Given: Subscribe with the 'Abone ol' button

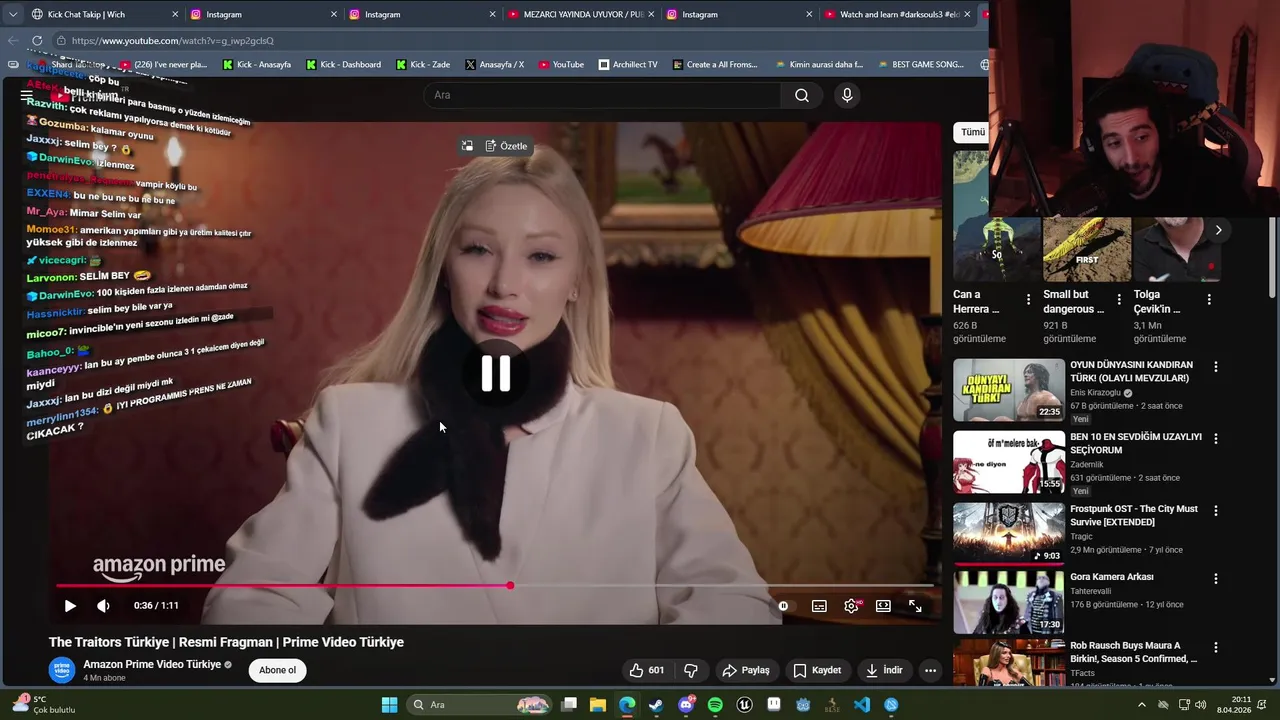Looking at the screenshot, I should click(277, 670).
